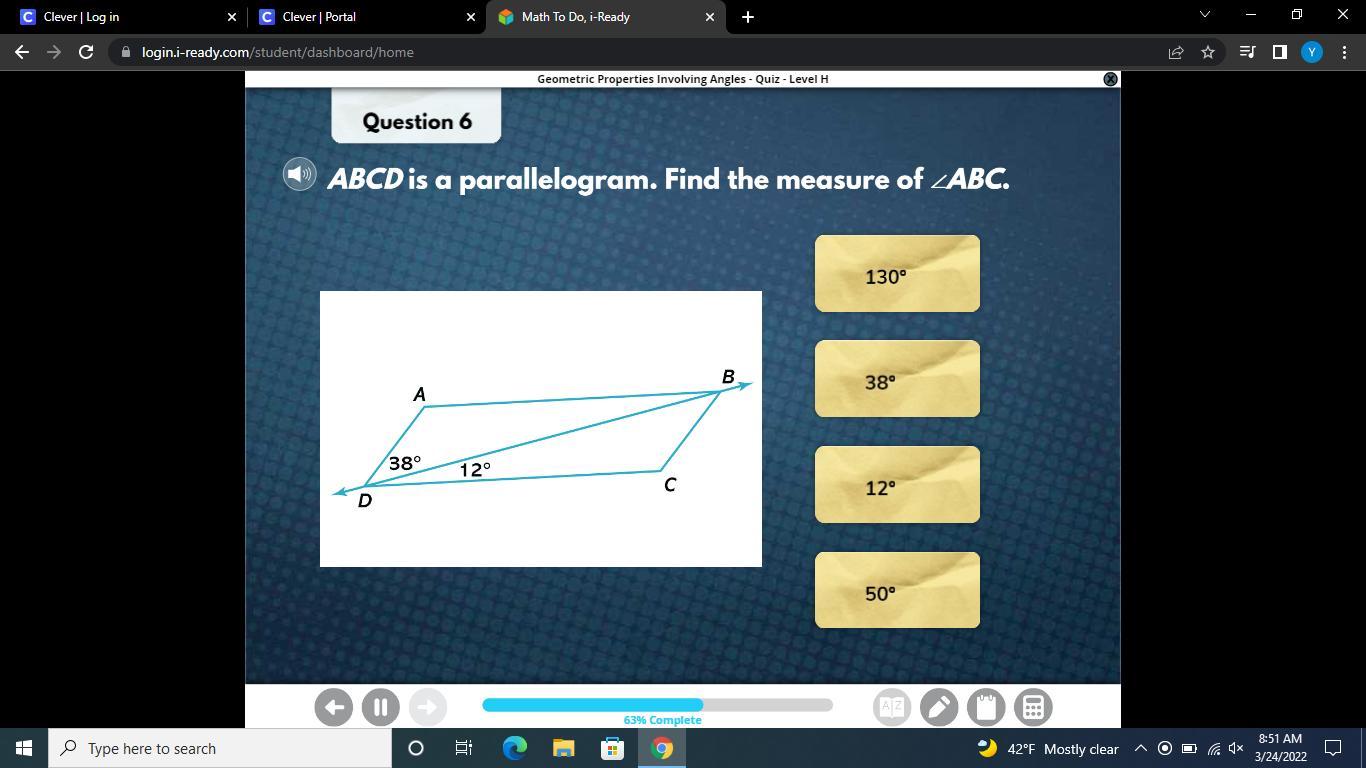1366x768 pixels.
Task: Open the calculator tool
Action: (x=1033, y=707)
